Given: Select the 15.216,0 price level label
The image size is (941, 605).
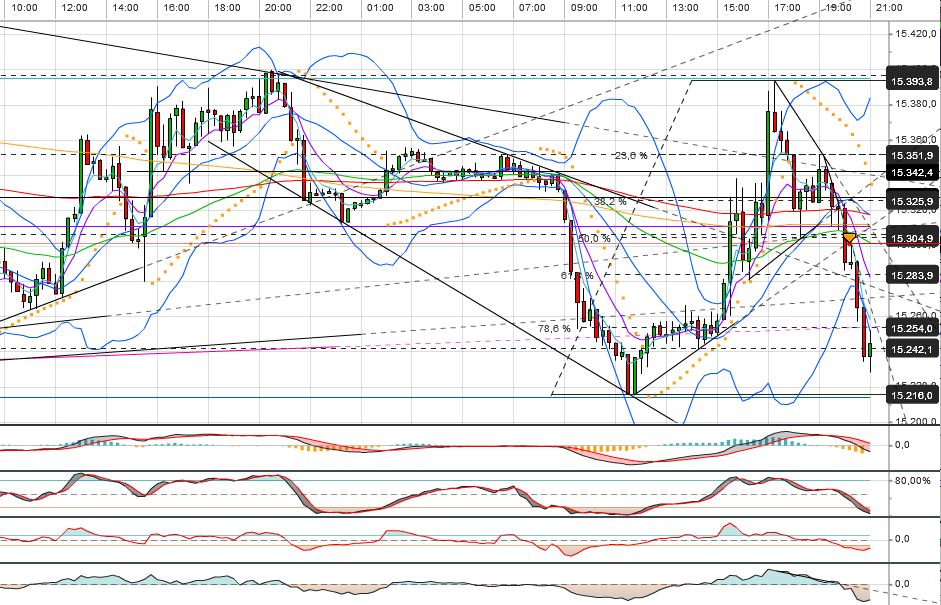Looking at the screenshot, I should tap(912, 395).
